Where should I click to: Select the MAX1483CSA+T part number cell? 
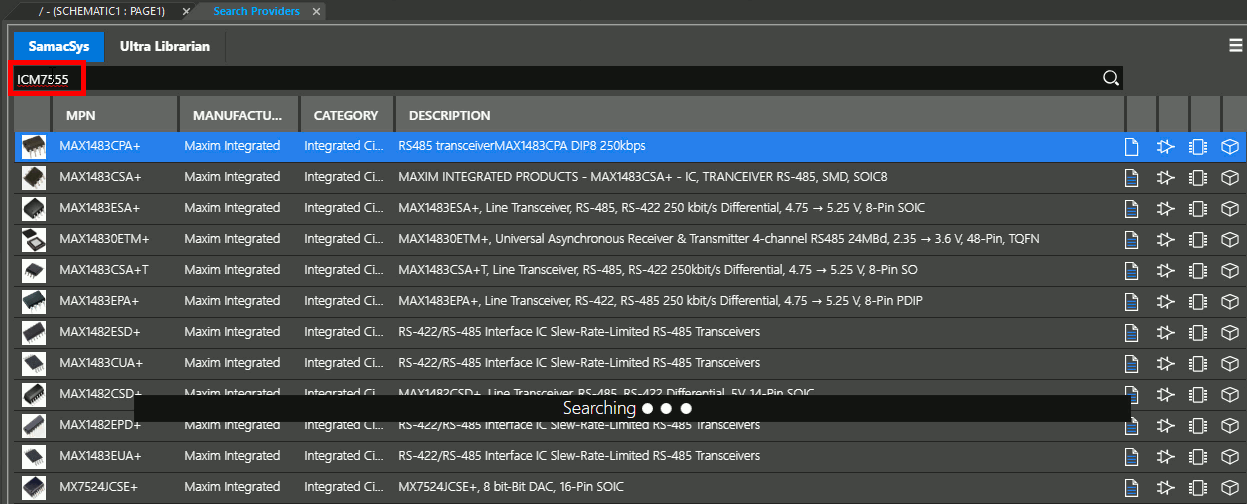tap(104, 270)
